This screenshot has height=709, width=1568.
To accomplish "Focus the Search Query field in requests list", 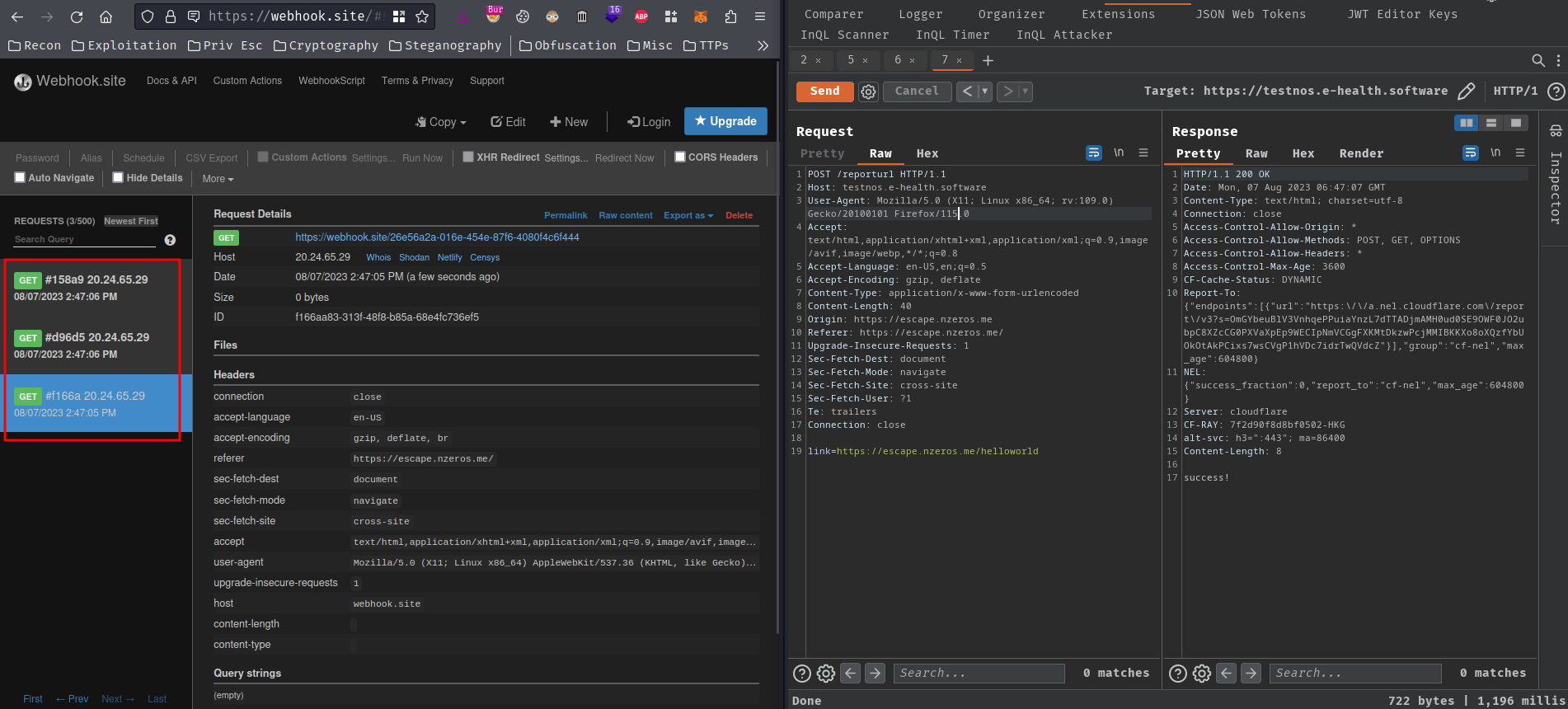I will [84, 239].
